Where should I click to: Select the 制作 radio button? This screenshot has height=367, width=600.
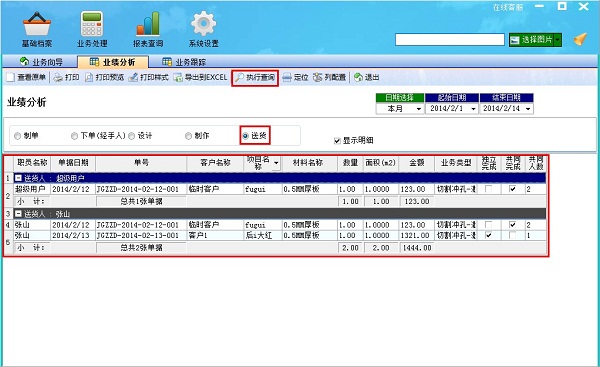pyautogui.click(x=188, y=136)
